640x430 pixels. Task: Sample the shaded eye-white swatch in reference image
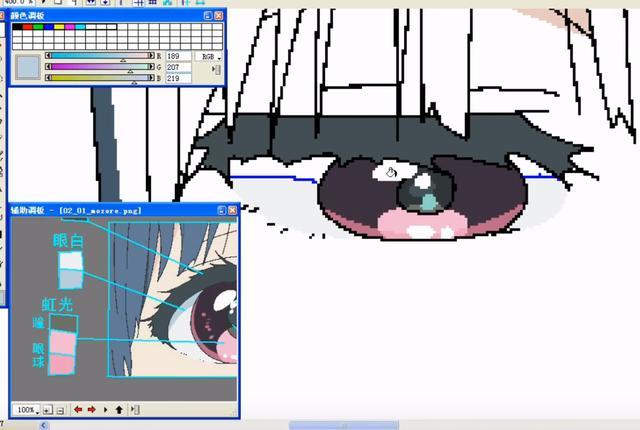71,278
